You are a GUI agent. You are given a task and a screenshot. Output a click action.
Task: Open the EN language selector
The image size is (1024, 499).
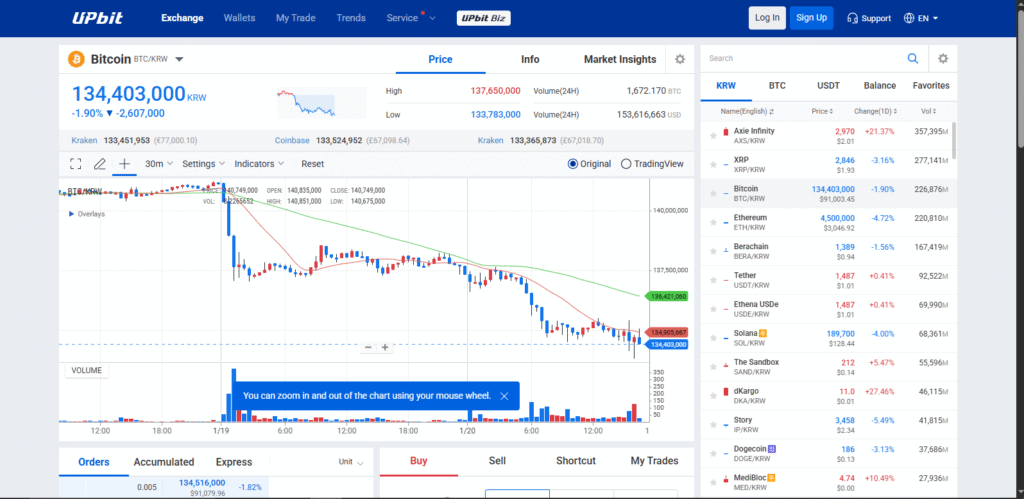tap(920, 18)
